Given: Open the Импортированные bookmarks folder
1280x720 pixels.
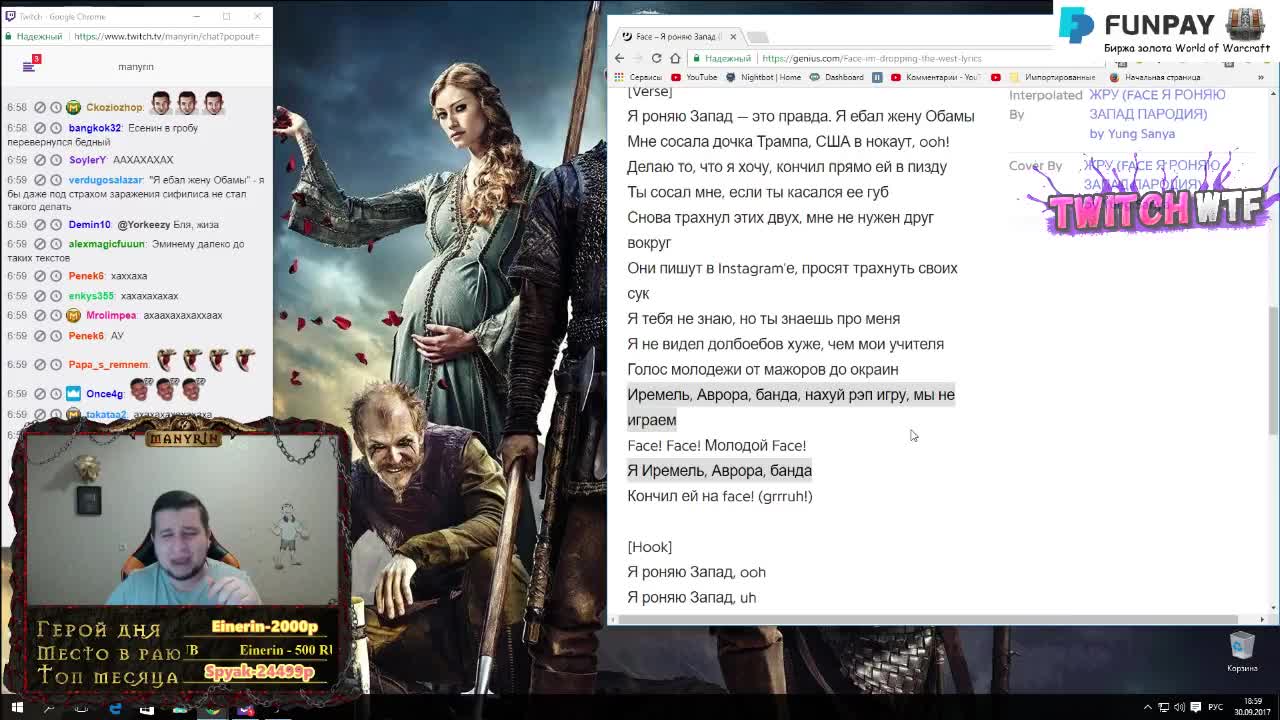Looking at the screenshot, I should [1053, 77].
